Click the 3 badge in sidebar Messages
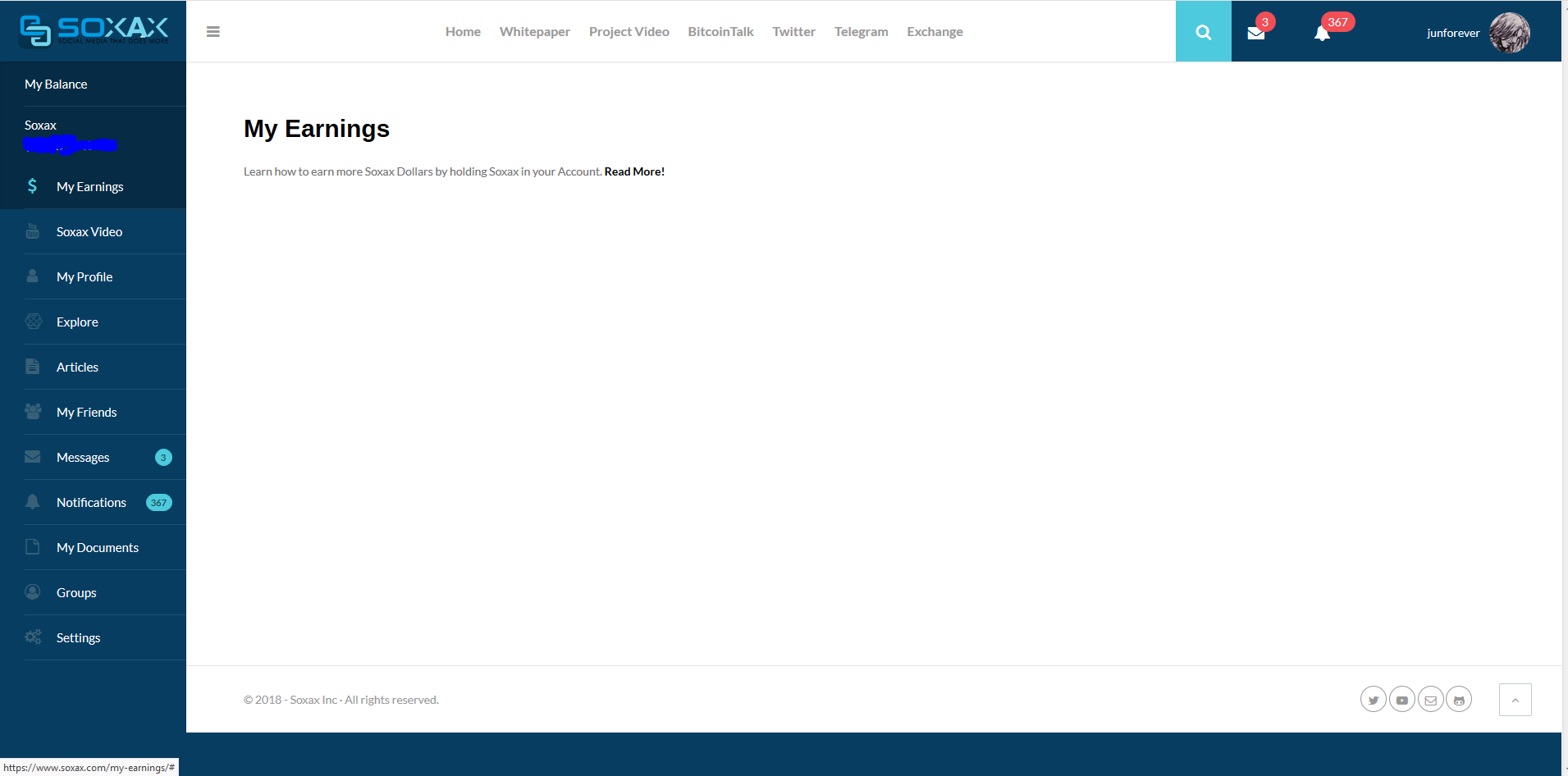The height and width of the screenshot is (776, 1568). (163, 457)
